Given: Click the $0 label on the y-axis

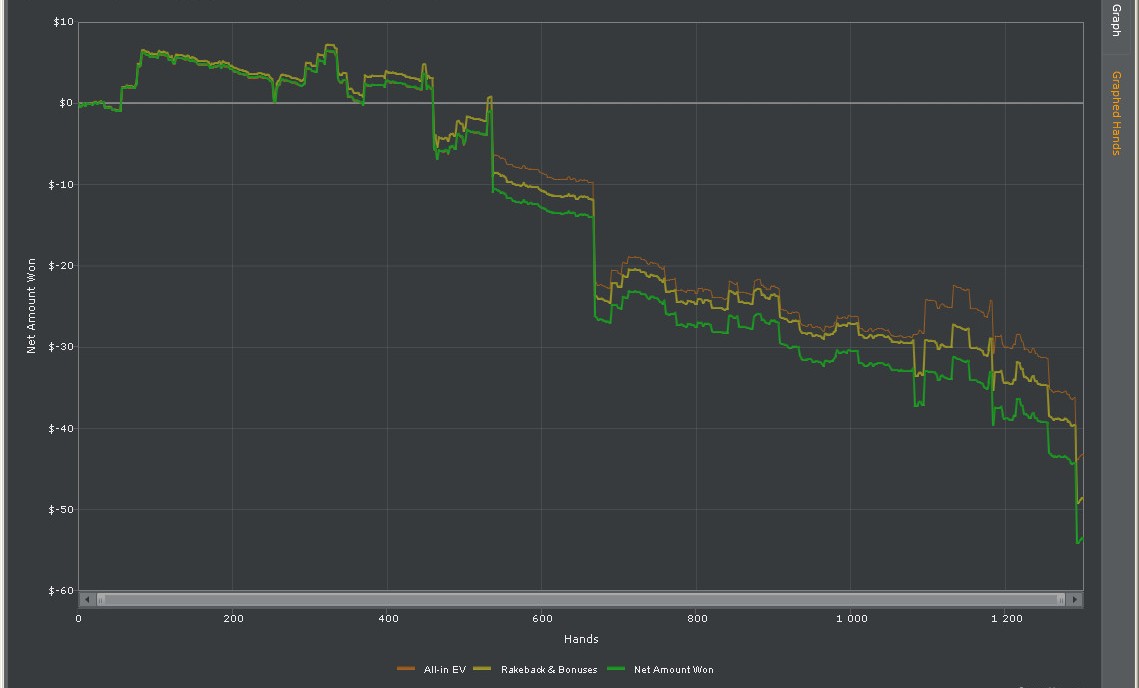Looking at the screenshot, I should (64, 103).
